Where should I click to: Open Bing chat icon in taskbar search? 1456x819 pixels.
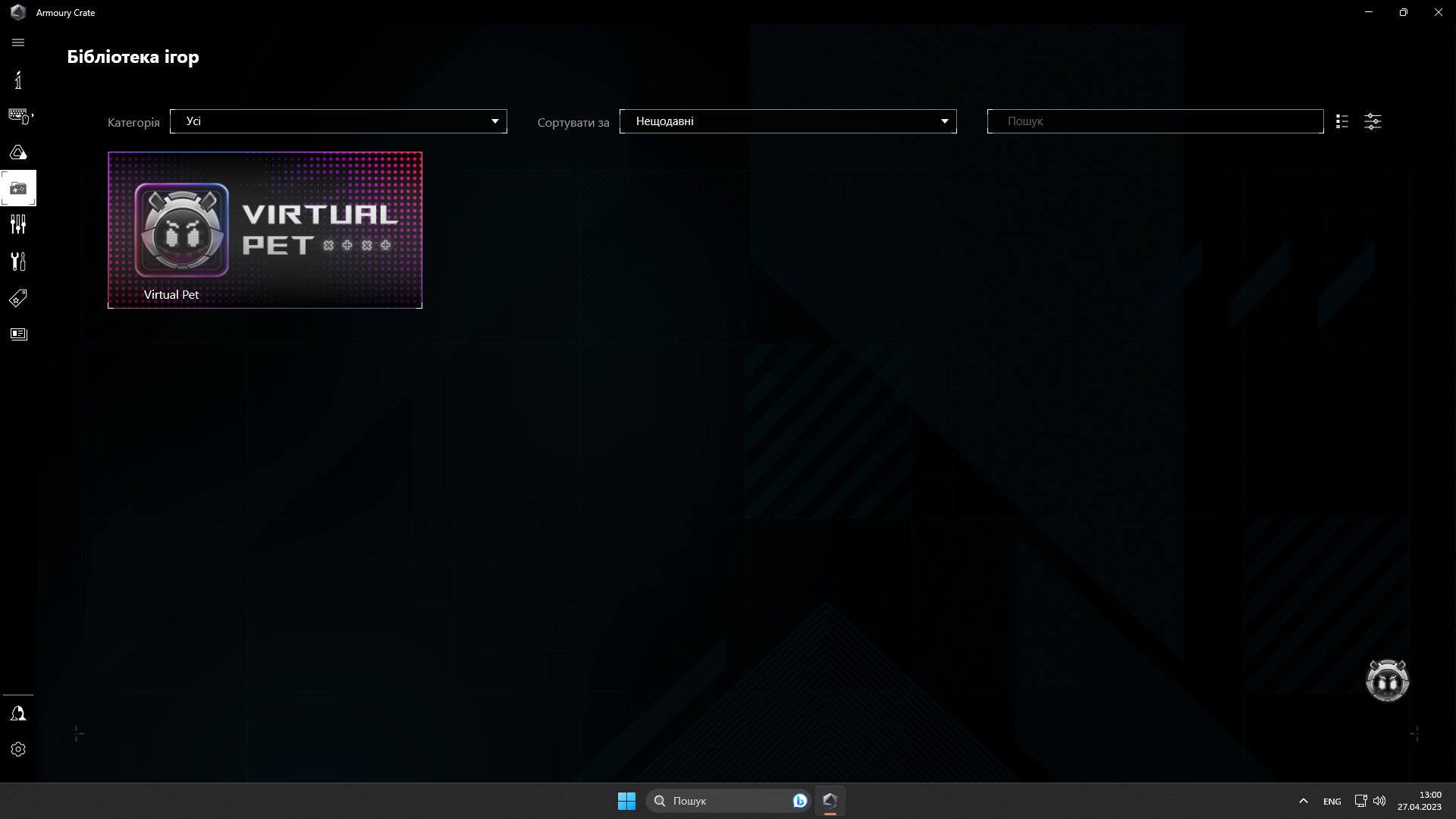pos(799,801)
